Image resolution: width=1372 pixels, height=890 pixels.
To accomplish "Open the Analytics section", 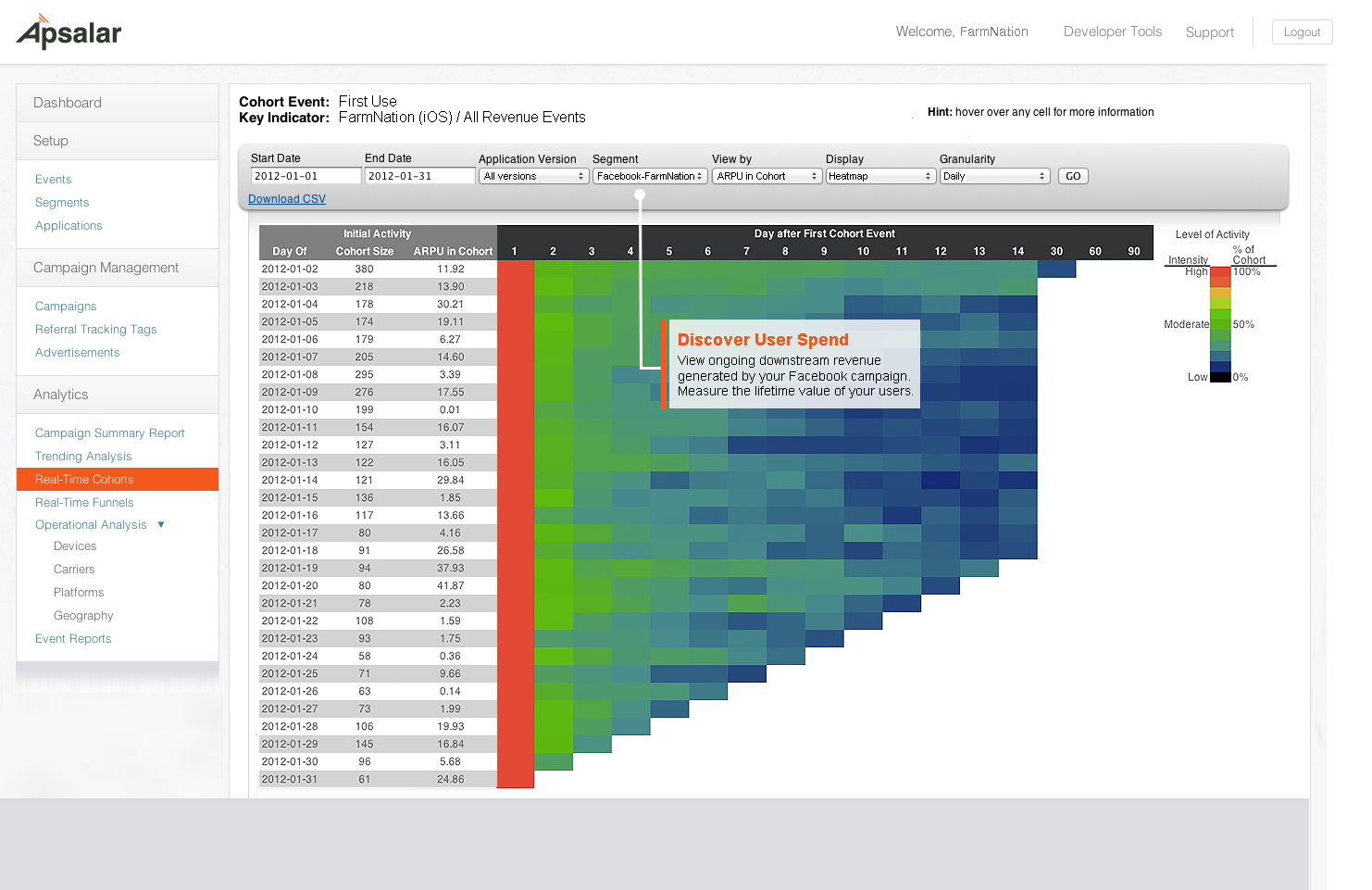I will click(x=118, y=395).
